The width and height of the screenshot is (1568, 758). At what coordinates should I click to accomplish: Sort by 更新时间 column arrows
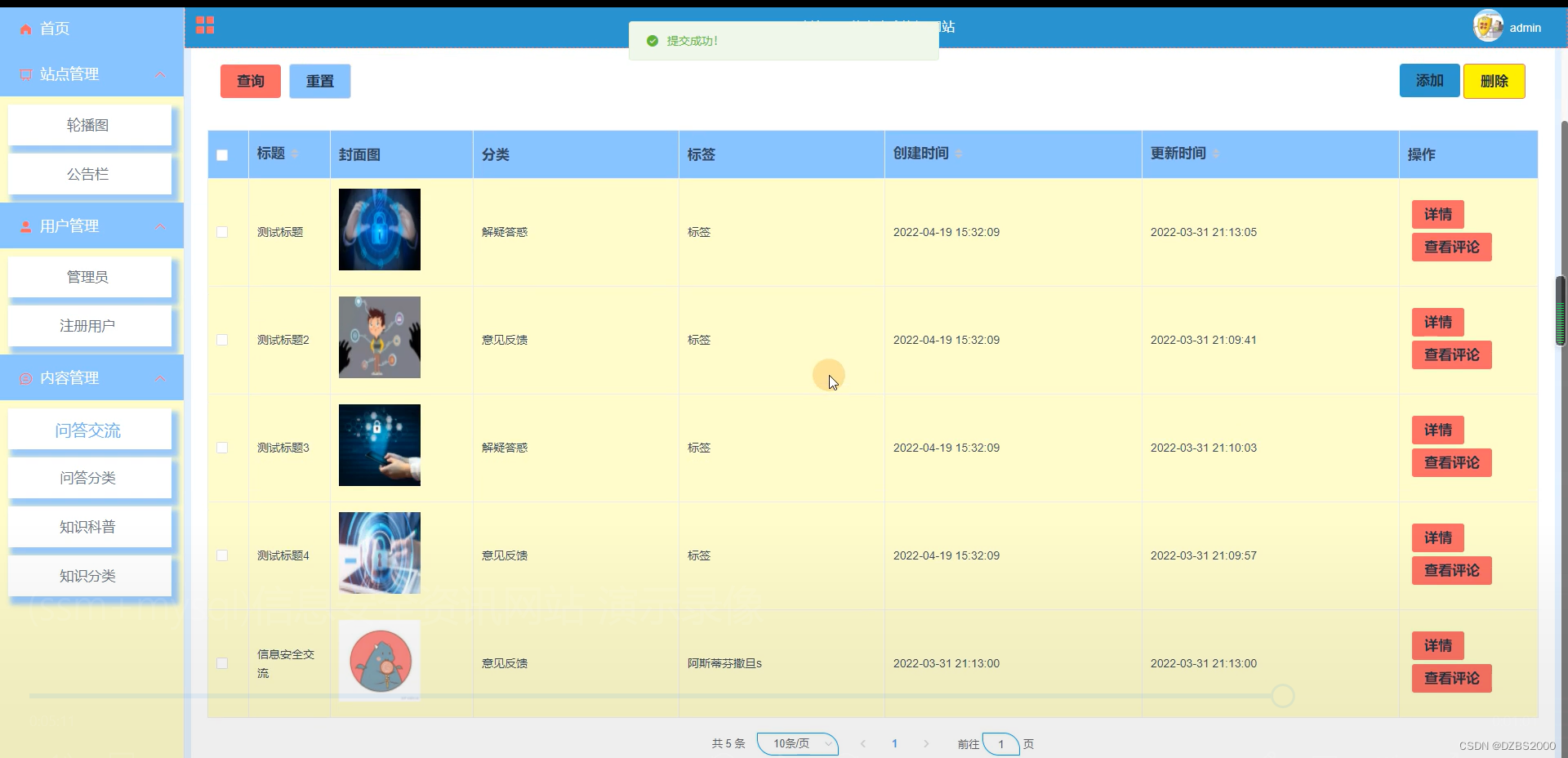pyautogui.click(x=1216, y=154)
